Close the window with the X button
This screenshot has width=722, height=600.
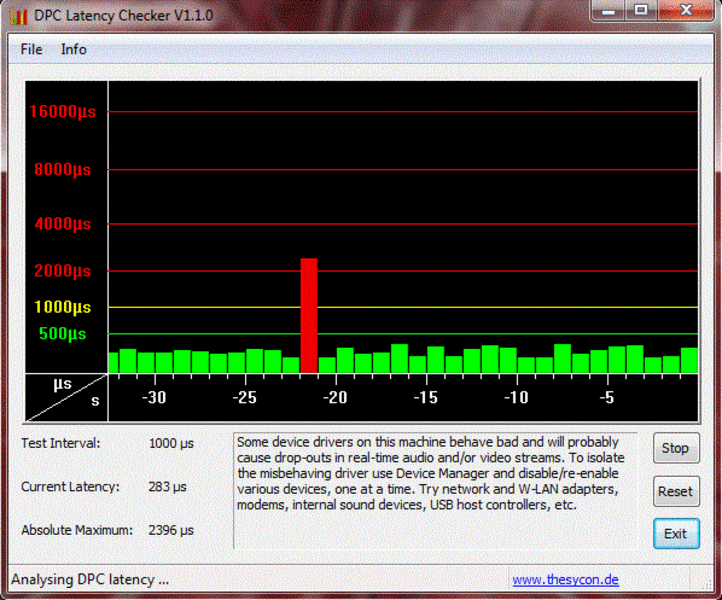tap(686, 10)
